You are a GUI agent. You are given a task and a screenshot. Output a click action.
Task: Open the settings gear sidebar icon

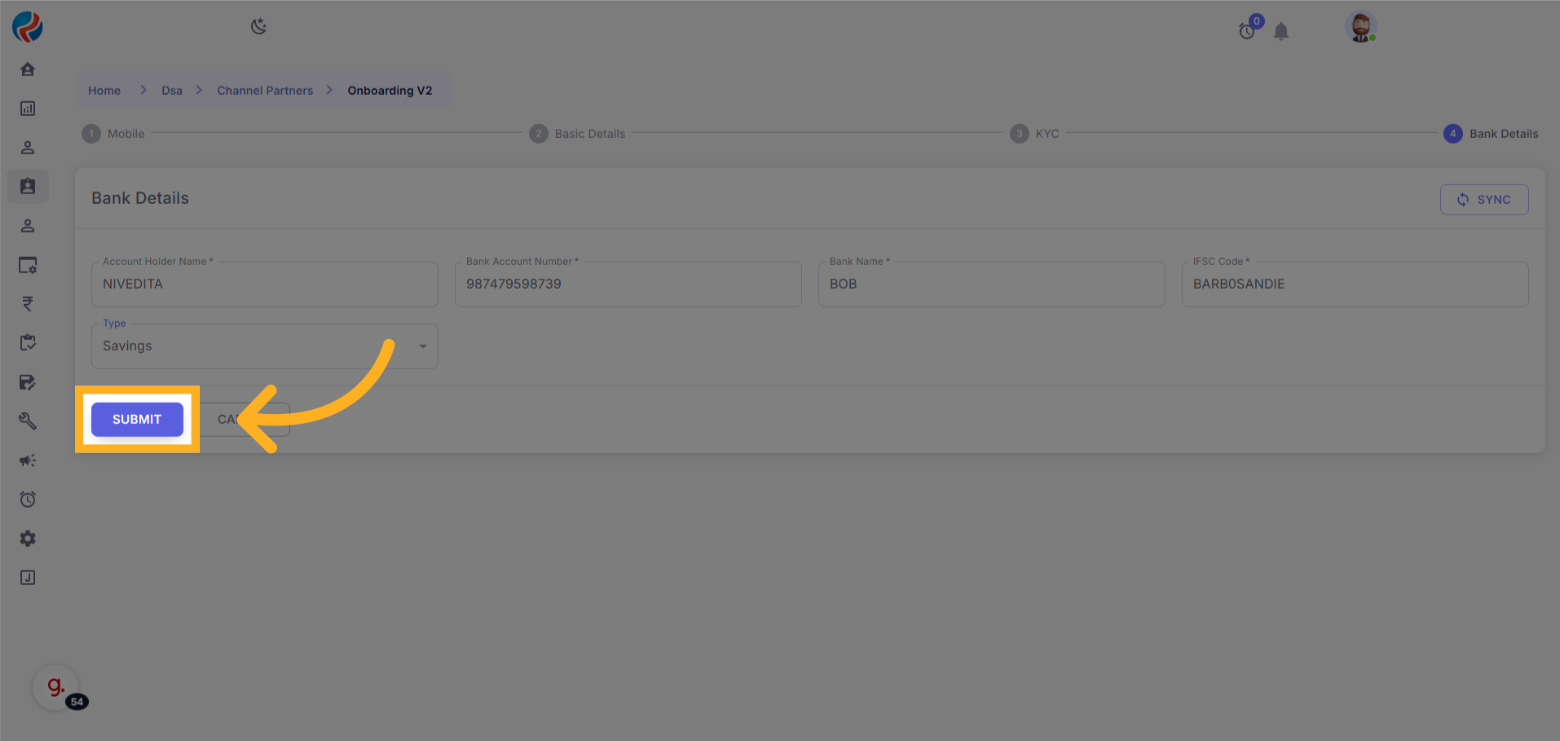point(28,538)
